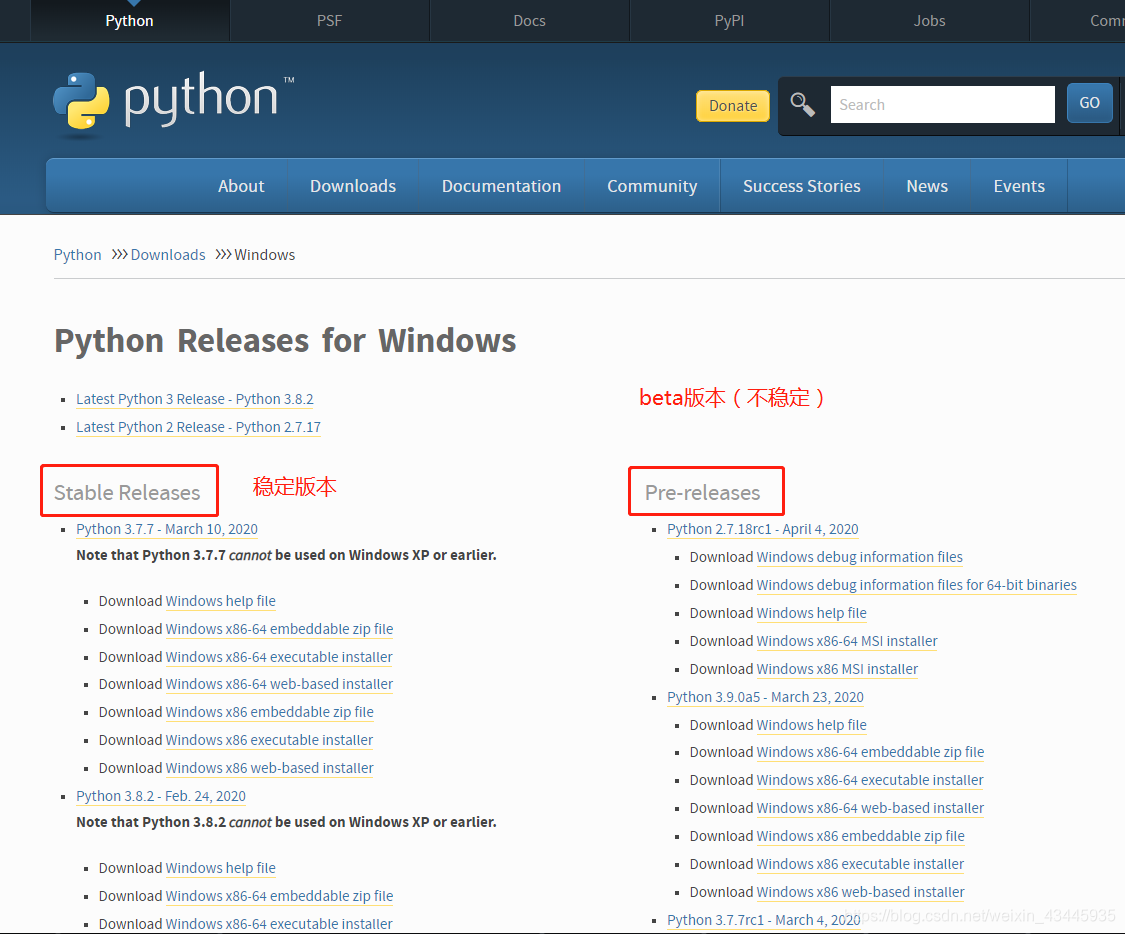The width and height of the screenshot is (1125, 934).
Task: Click the magnifying glass search icon
Action: click(x=802, y=105)
